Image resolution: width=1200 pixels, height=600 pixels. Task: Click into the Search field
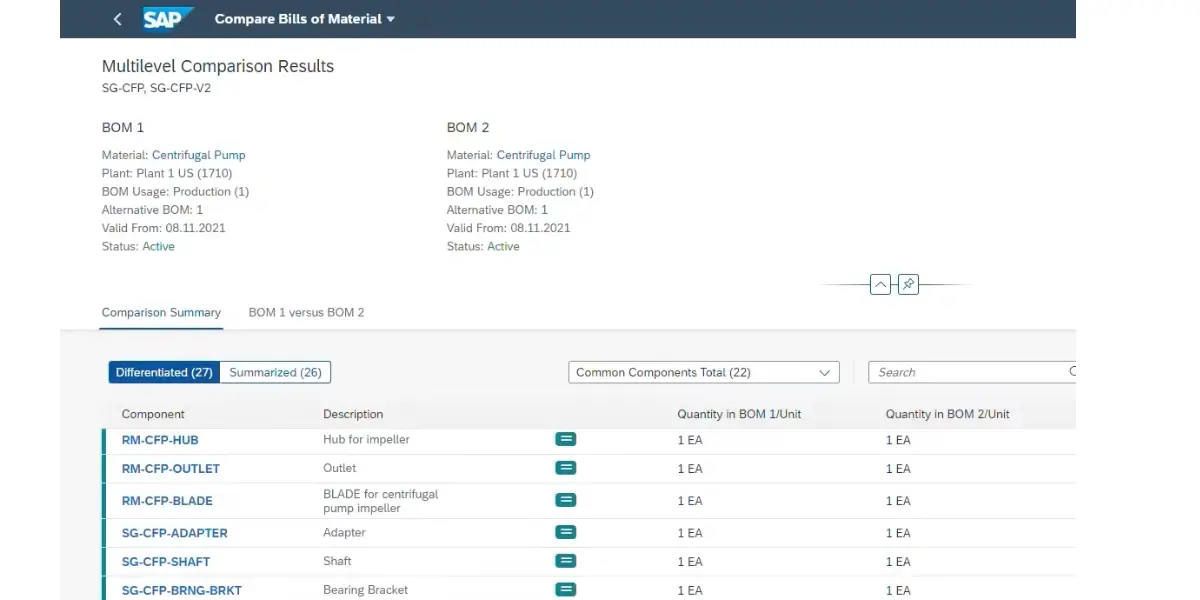tap(965, 372)
